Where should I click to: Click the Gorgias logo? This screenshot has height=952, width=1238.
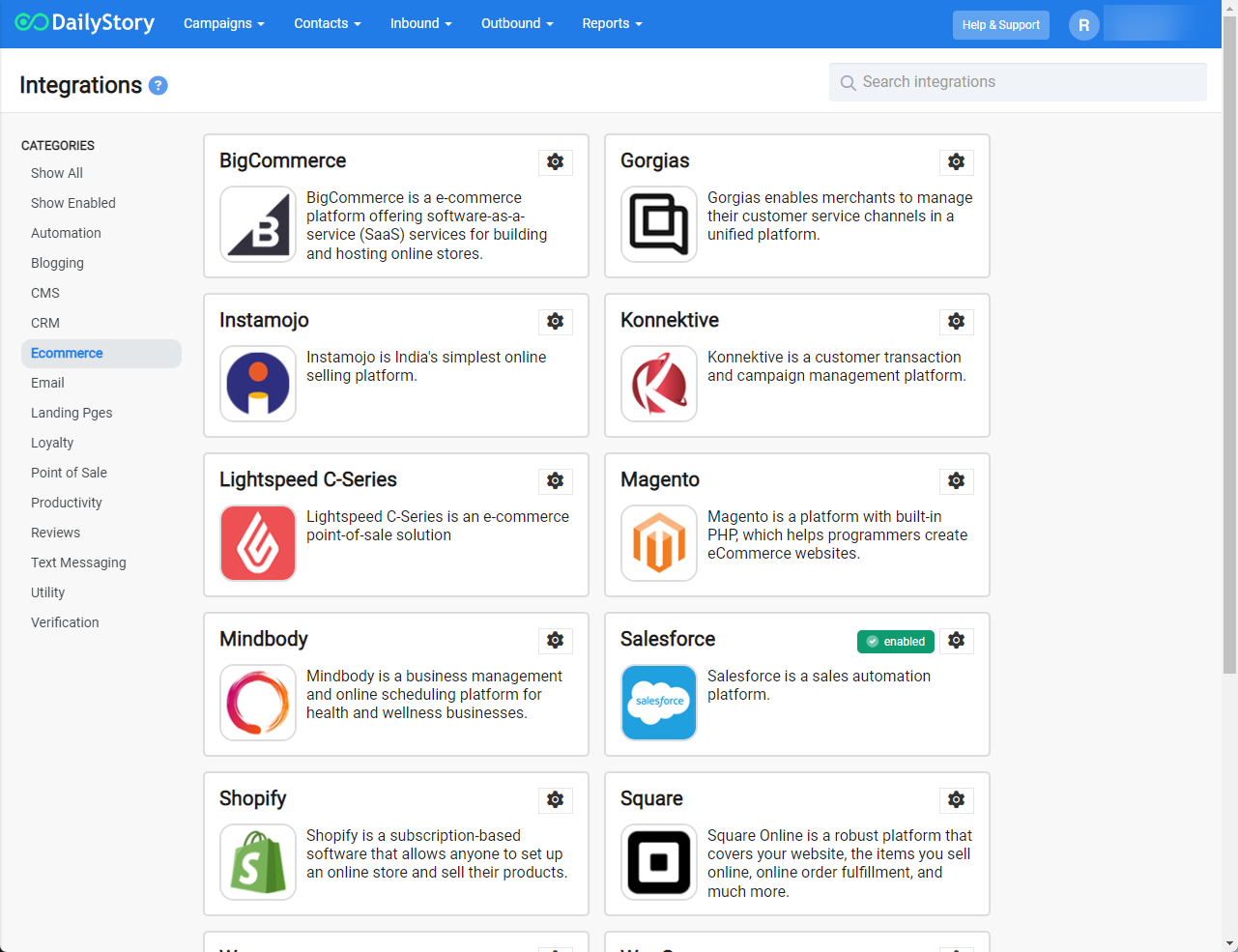[x=659, y=224]
